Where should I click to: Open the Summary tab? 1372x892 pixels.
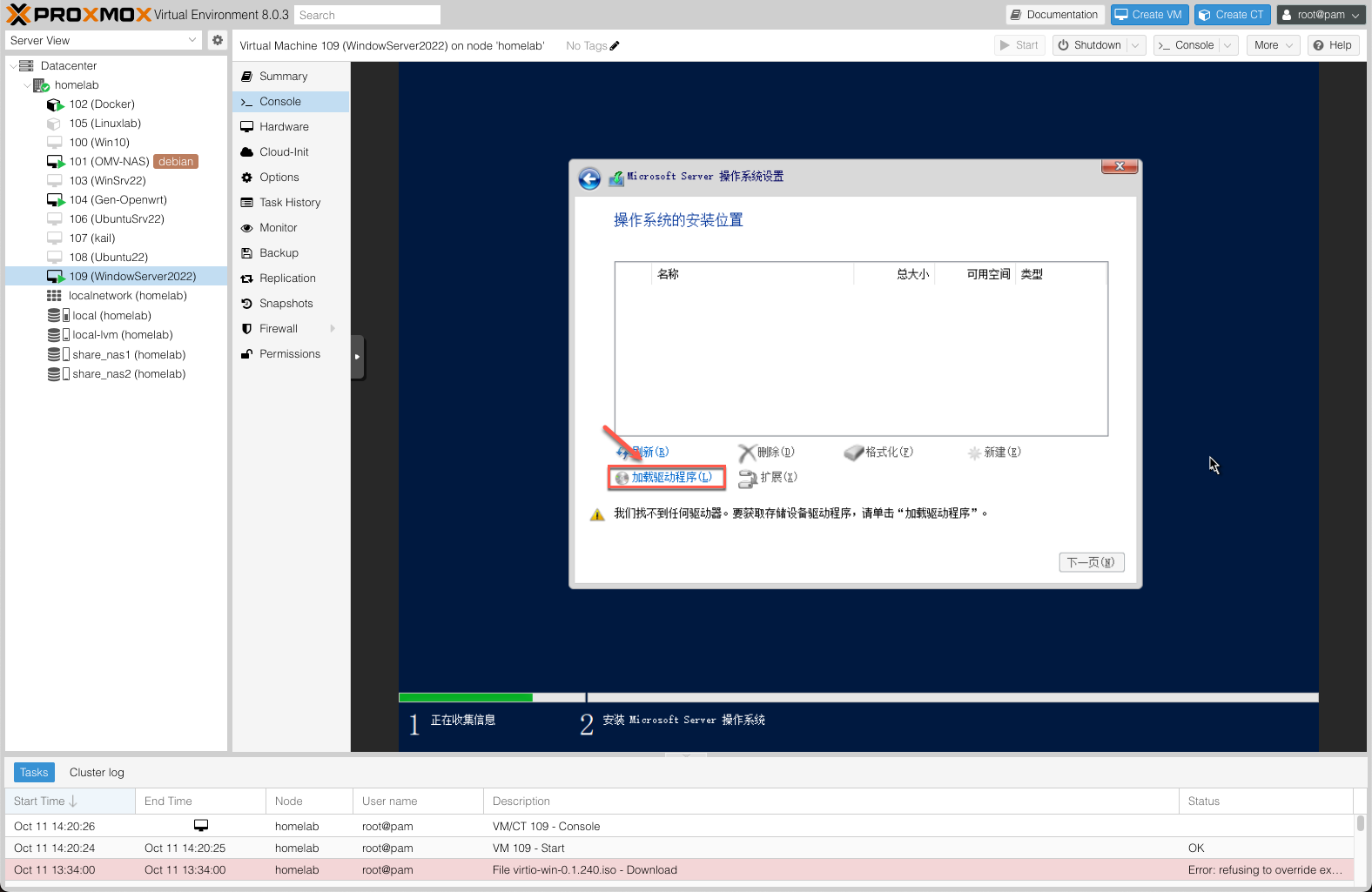pos(291,77)
